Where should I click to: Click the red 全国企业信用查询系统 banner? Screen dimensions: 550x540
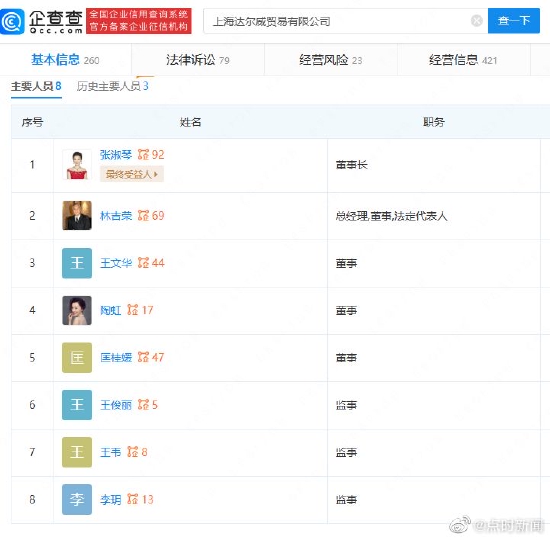tap(139, 21)
